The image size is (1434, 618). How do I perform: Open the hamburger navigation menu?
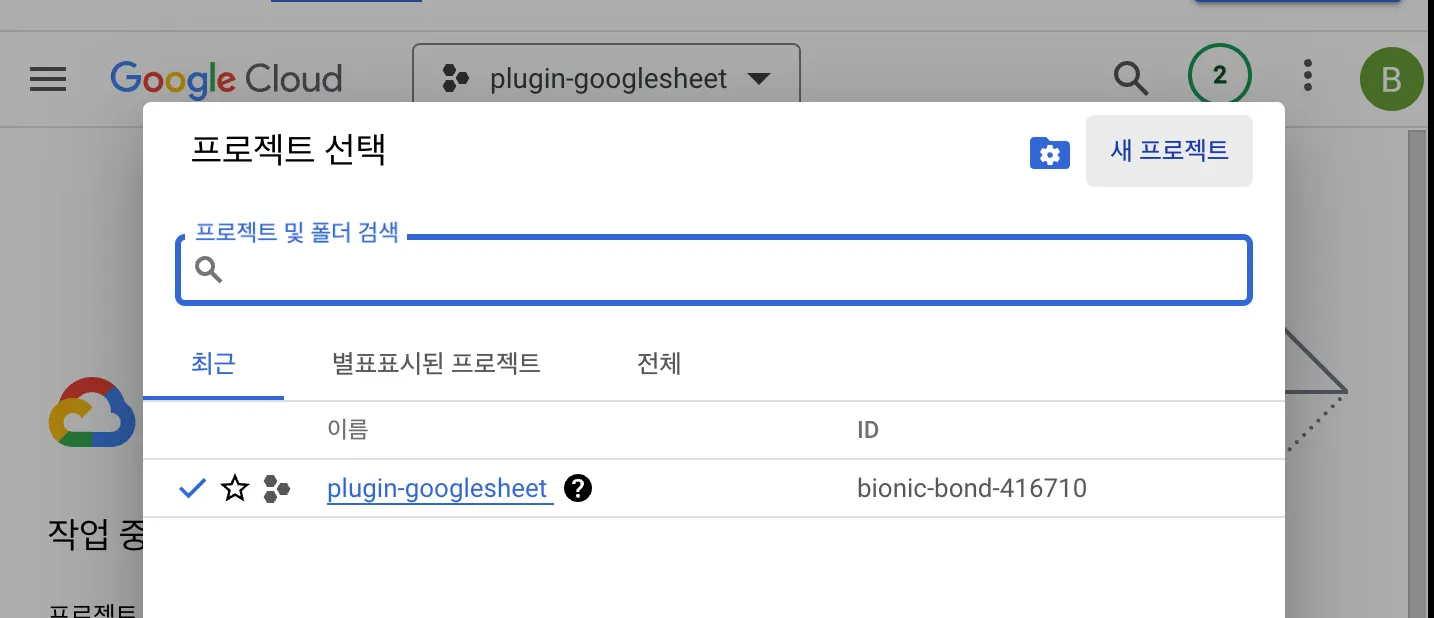pos(48,79)
